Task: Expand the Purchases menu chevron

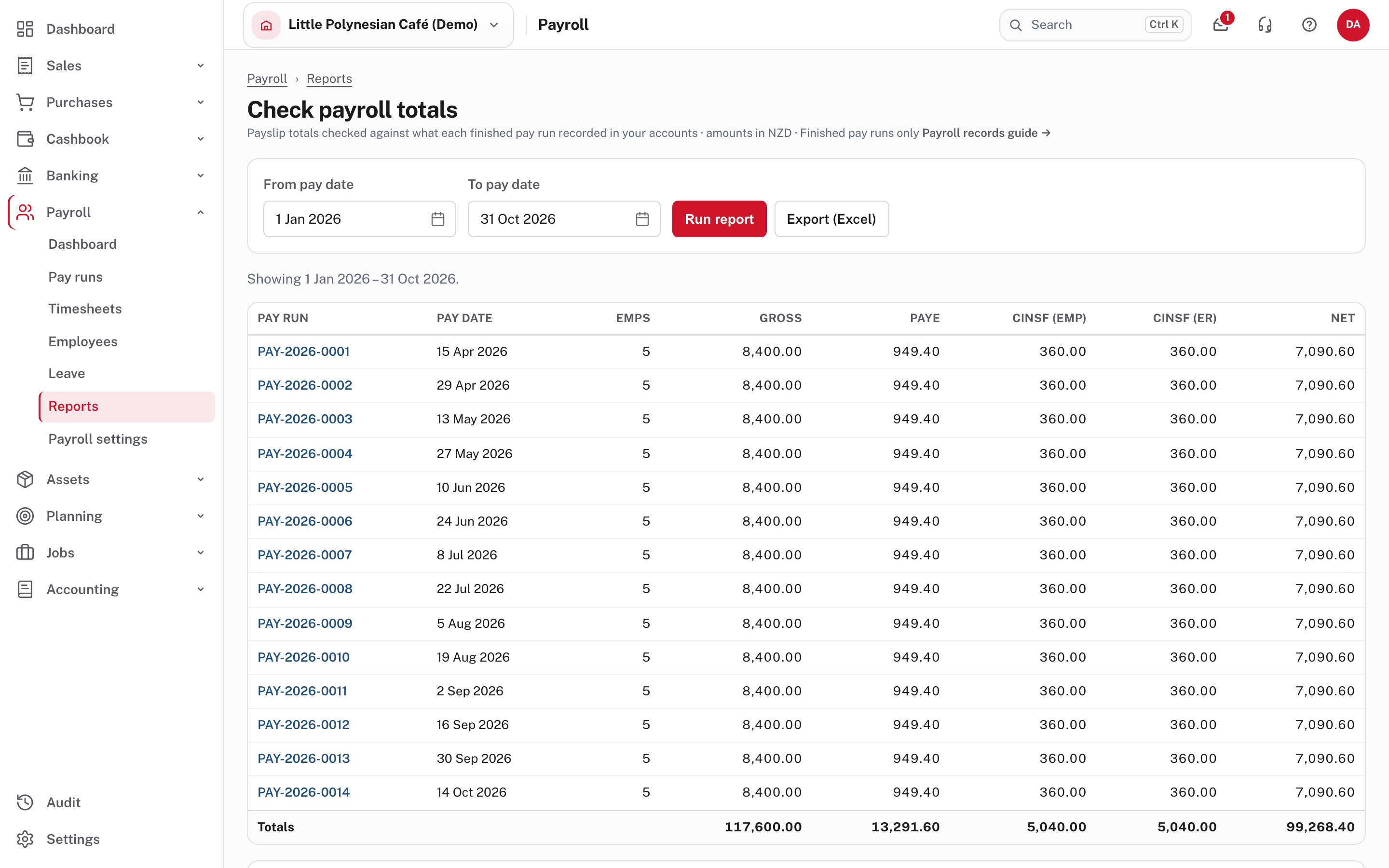Action: click(201, 102)
